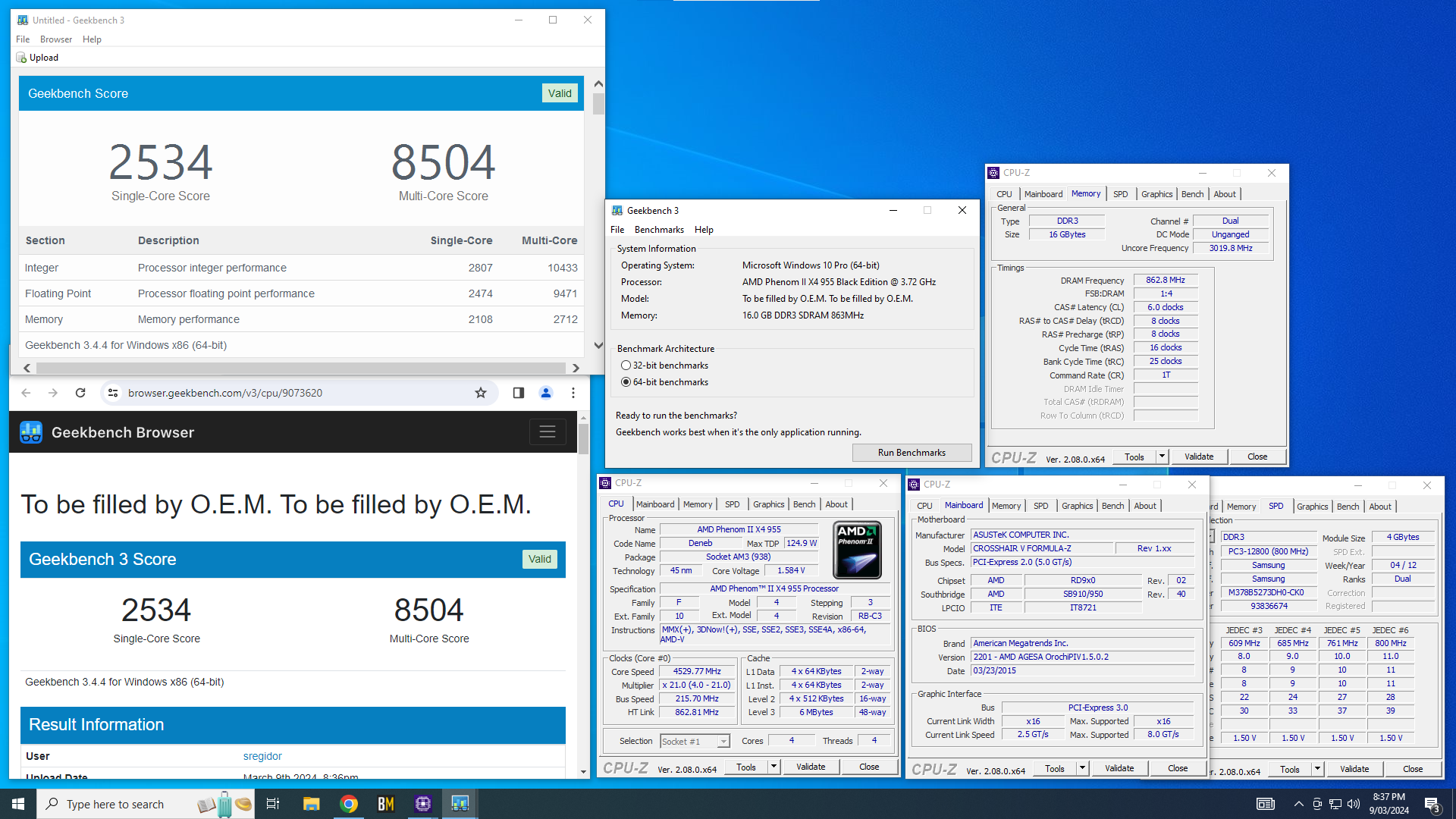Open Benchmarks menu in Geekbench 3 dialog
This screenshot has width=1456, height=819.
(659, 230)
